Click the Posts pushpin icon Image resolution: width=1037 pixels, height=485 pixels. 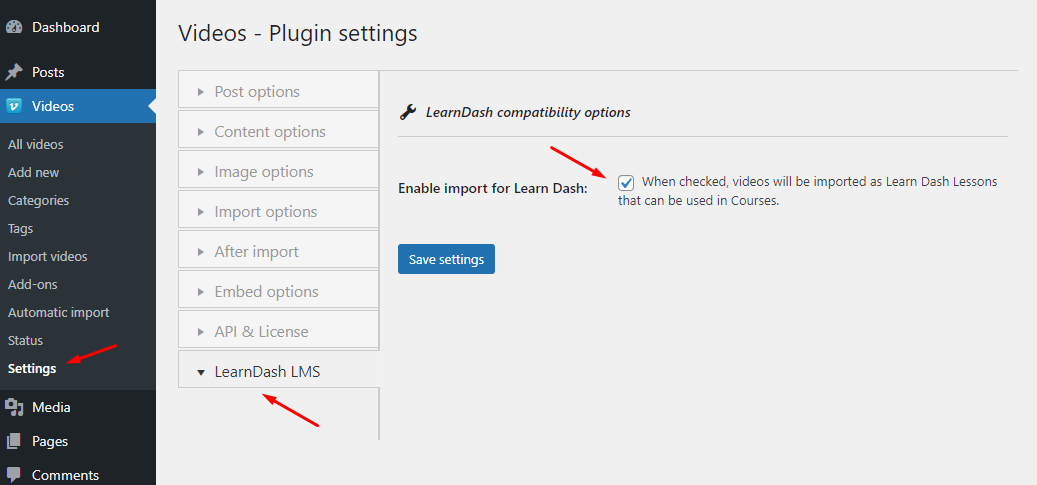tap(14, 72)
